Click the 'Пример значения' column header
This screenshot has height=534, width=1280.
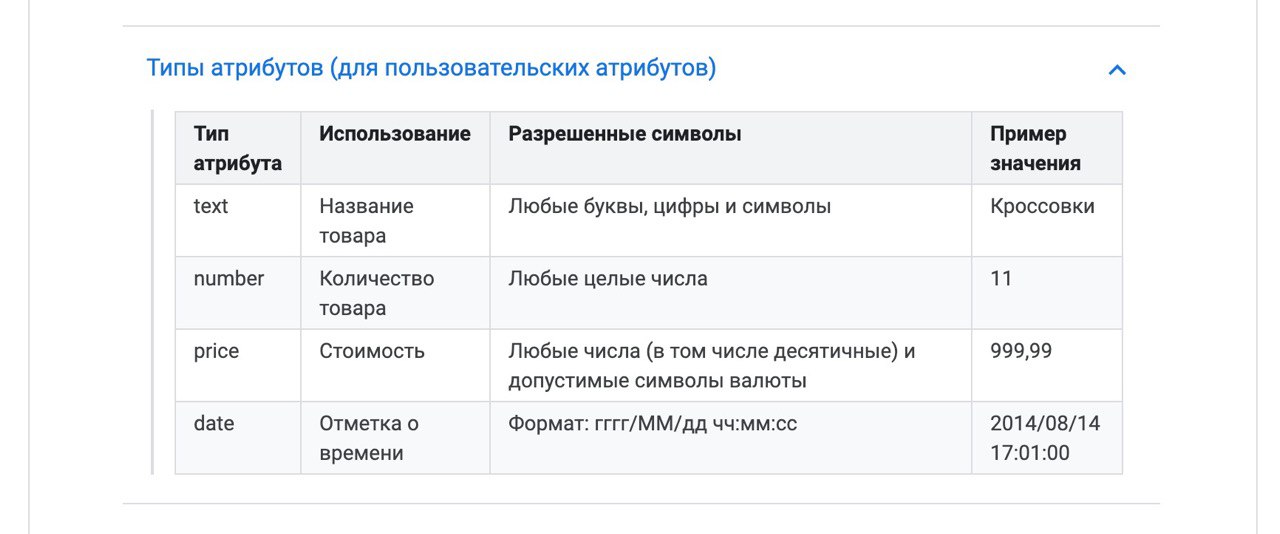[1047, 148]
